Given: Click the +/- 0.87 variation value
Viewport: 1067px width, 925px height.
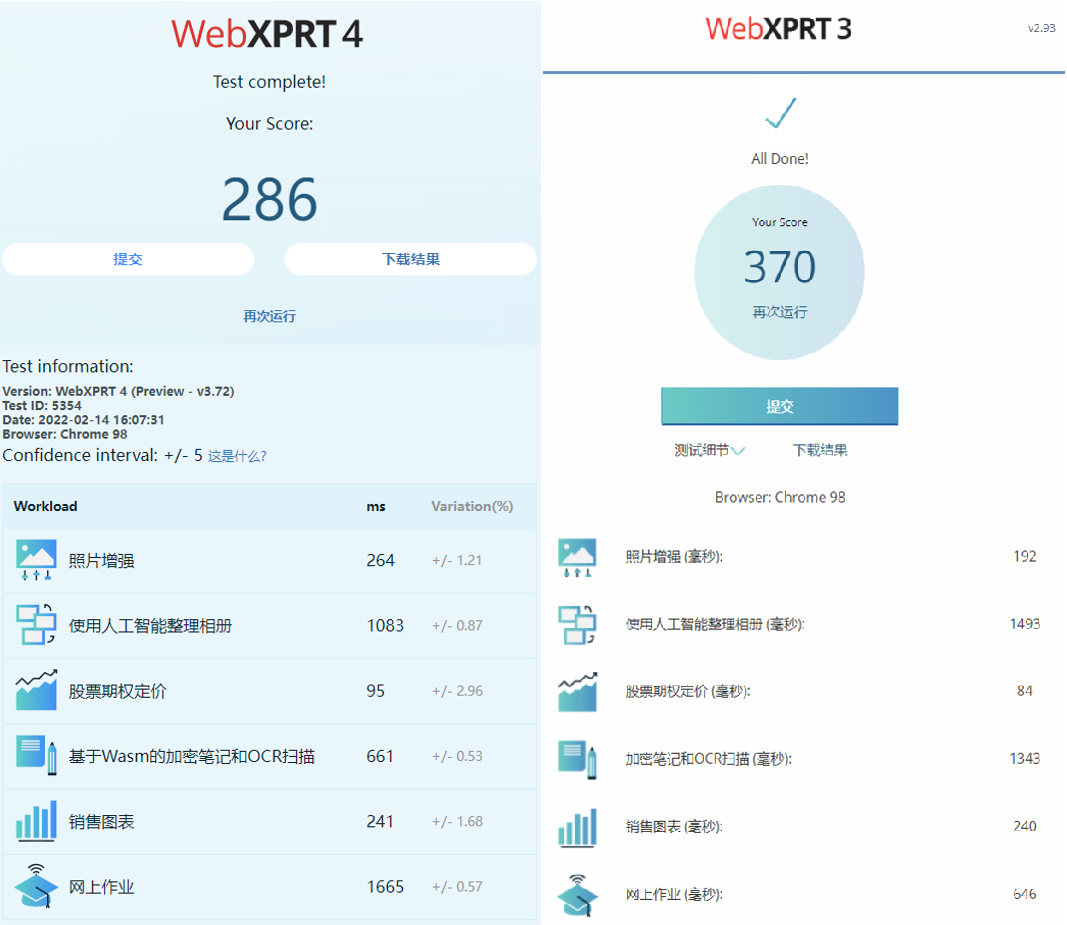Looking at the screenshot, I should [457, 626].
